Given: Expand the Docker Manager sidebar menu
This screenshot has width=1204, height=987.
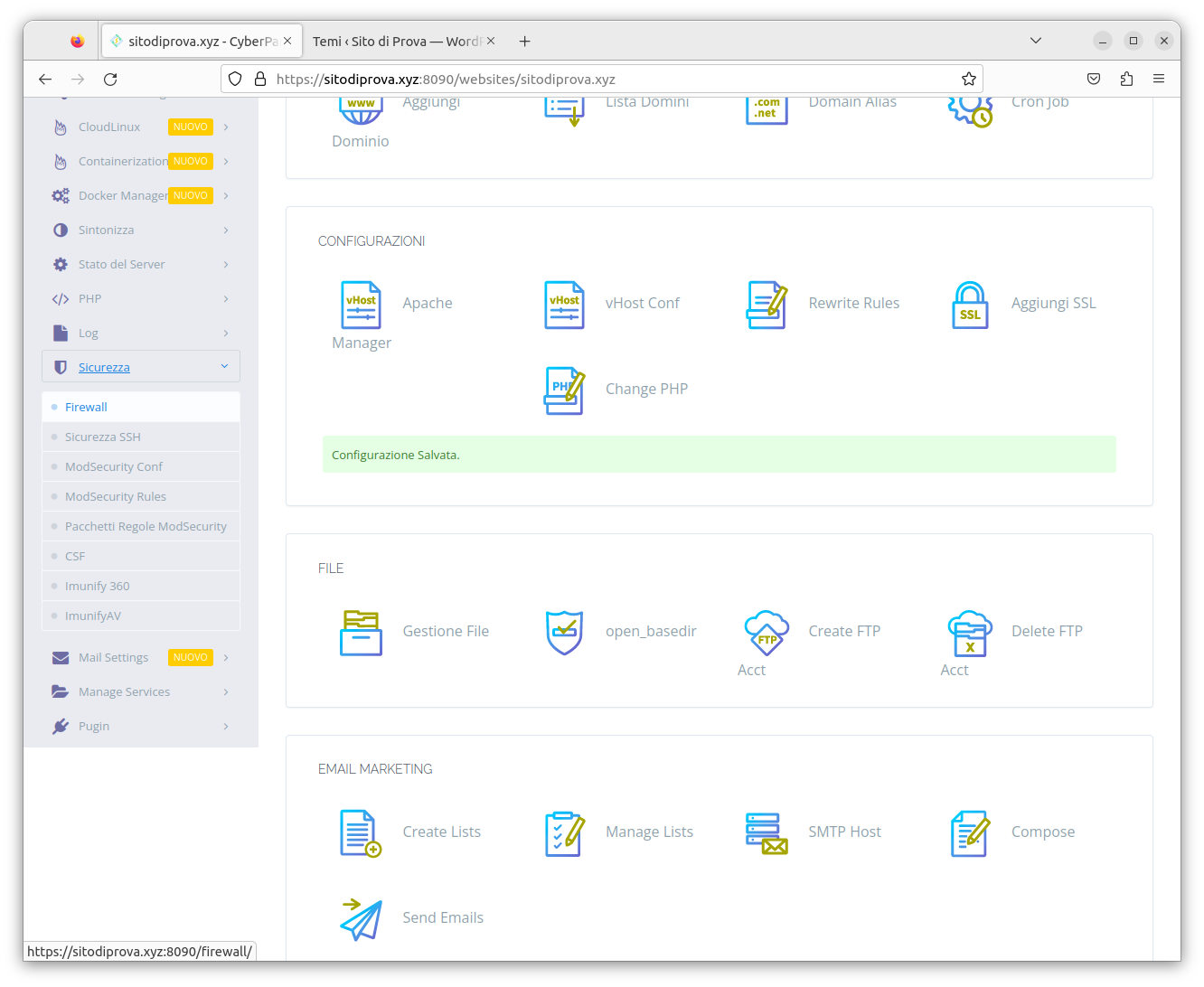Looking at the screenshot, I should point(141,196).
